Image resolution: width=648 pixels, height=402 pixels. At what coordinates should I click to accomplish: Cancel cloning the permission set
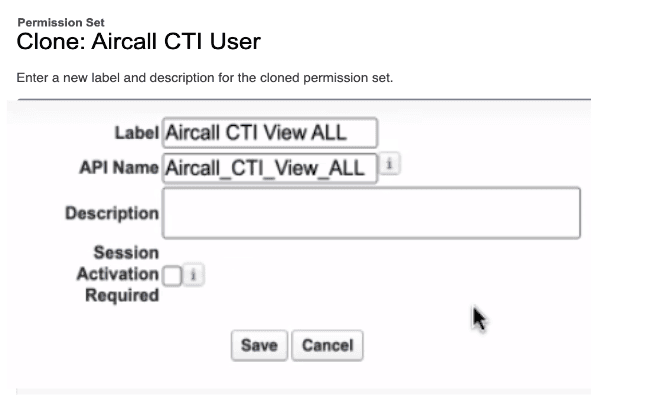[327, 346]
